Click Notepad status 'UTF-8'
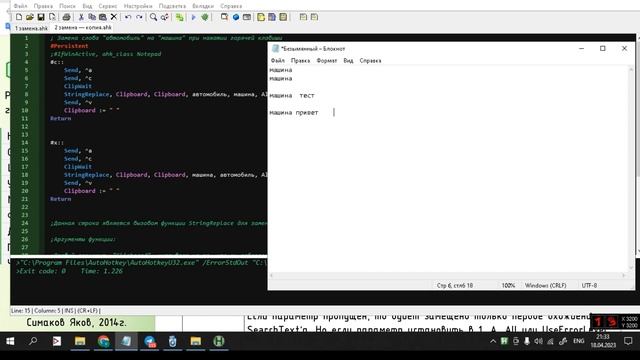Viewport: 640px width, 360px height. tap(589, 285)
